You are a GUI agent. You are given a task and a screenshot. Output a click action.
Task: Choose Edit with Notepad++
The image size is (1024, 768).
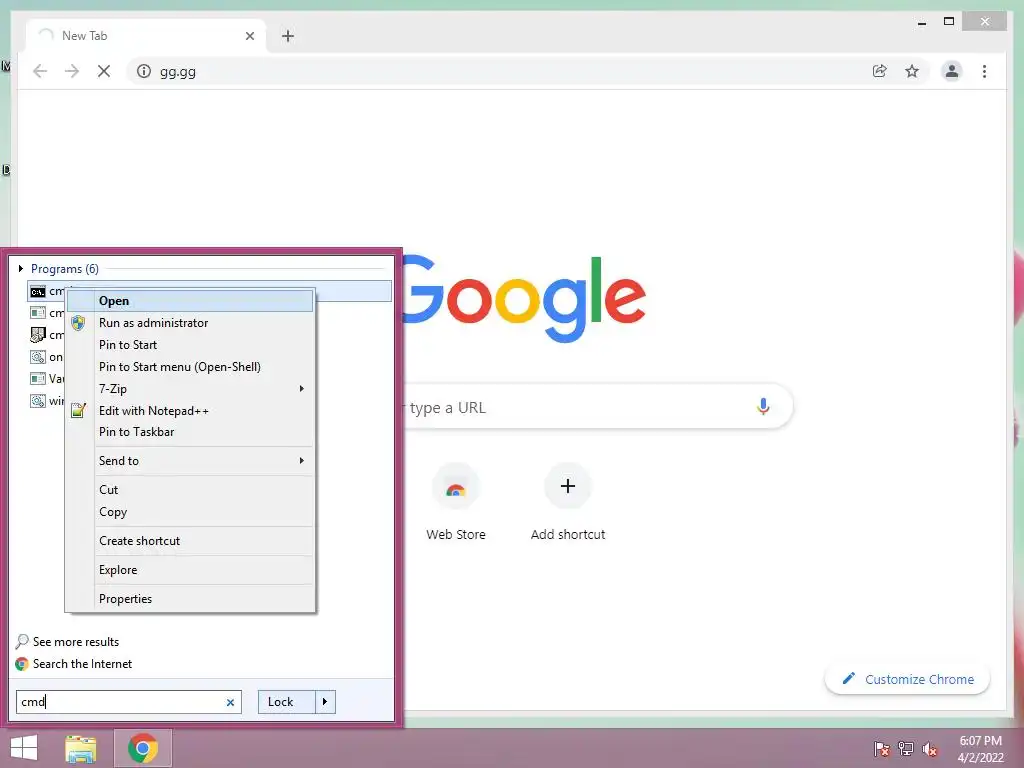click(x=190, y=411)
